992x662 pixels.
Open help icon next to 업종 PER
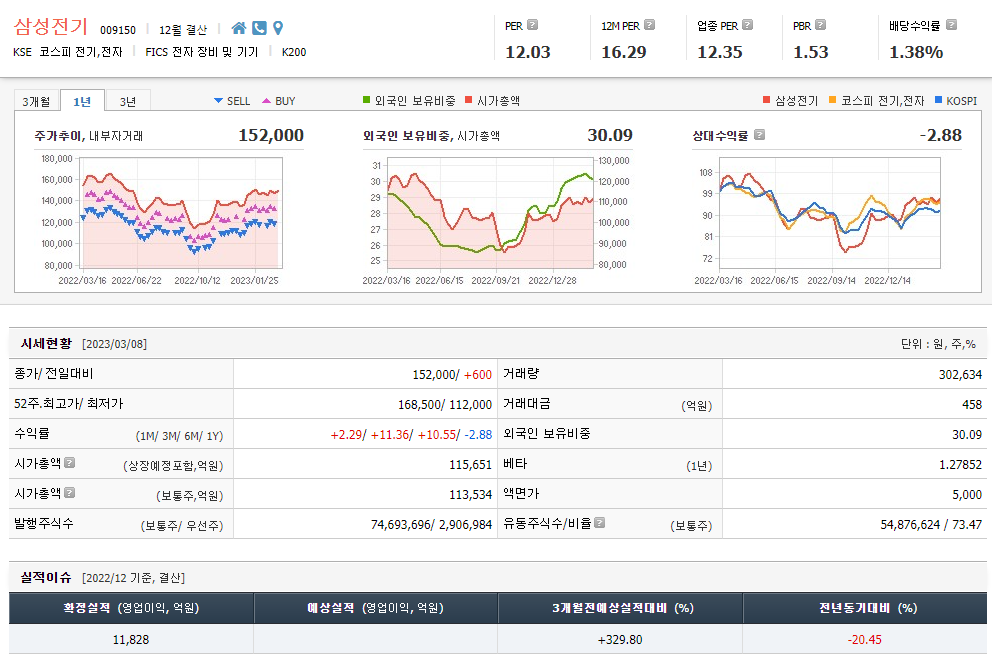(x=747, y=25)
